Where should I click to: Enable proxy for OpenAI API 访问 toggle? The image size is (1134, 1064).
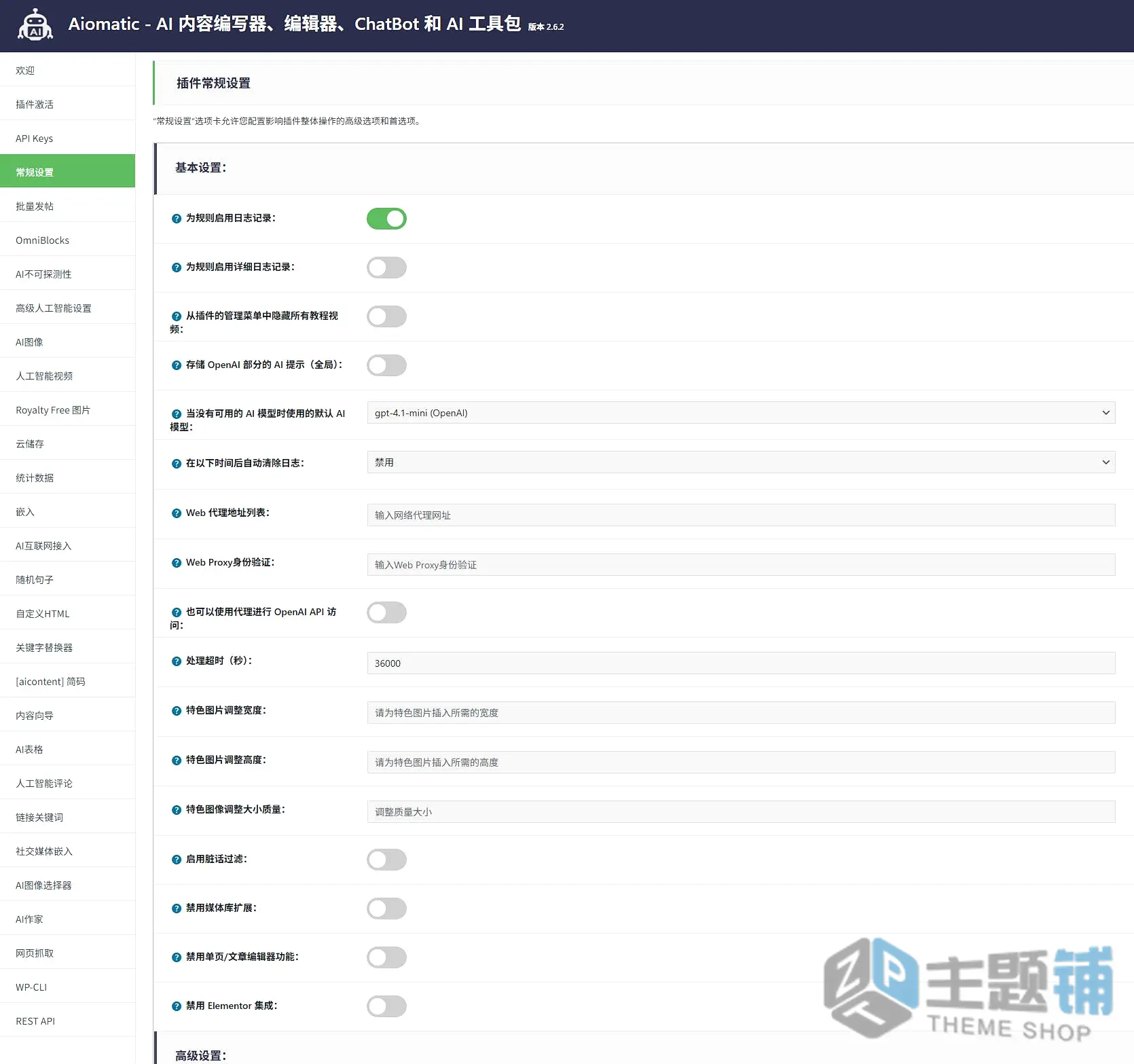387,612
